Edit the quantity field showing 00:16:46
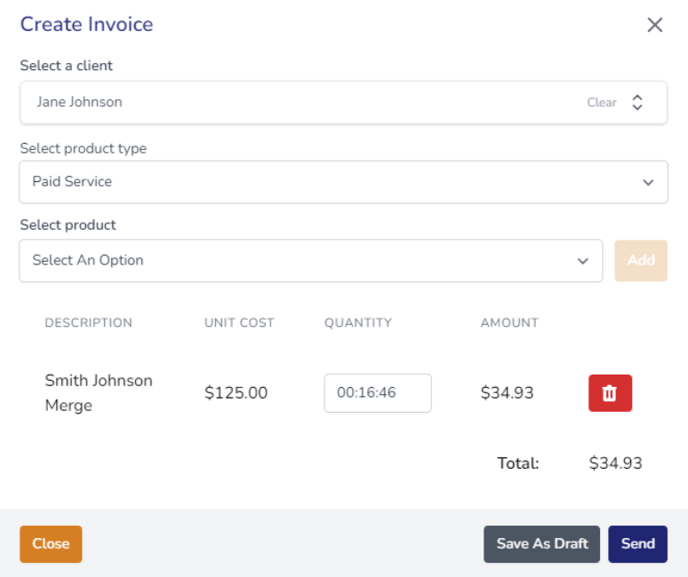Viewport: 688px width, 577px height. (x=377, y=393)
